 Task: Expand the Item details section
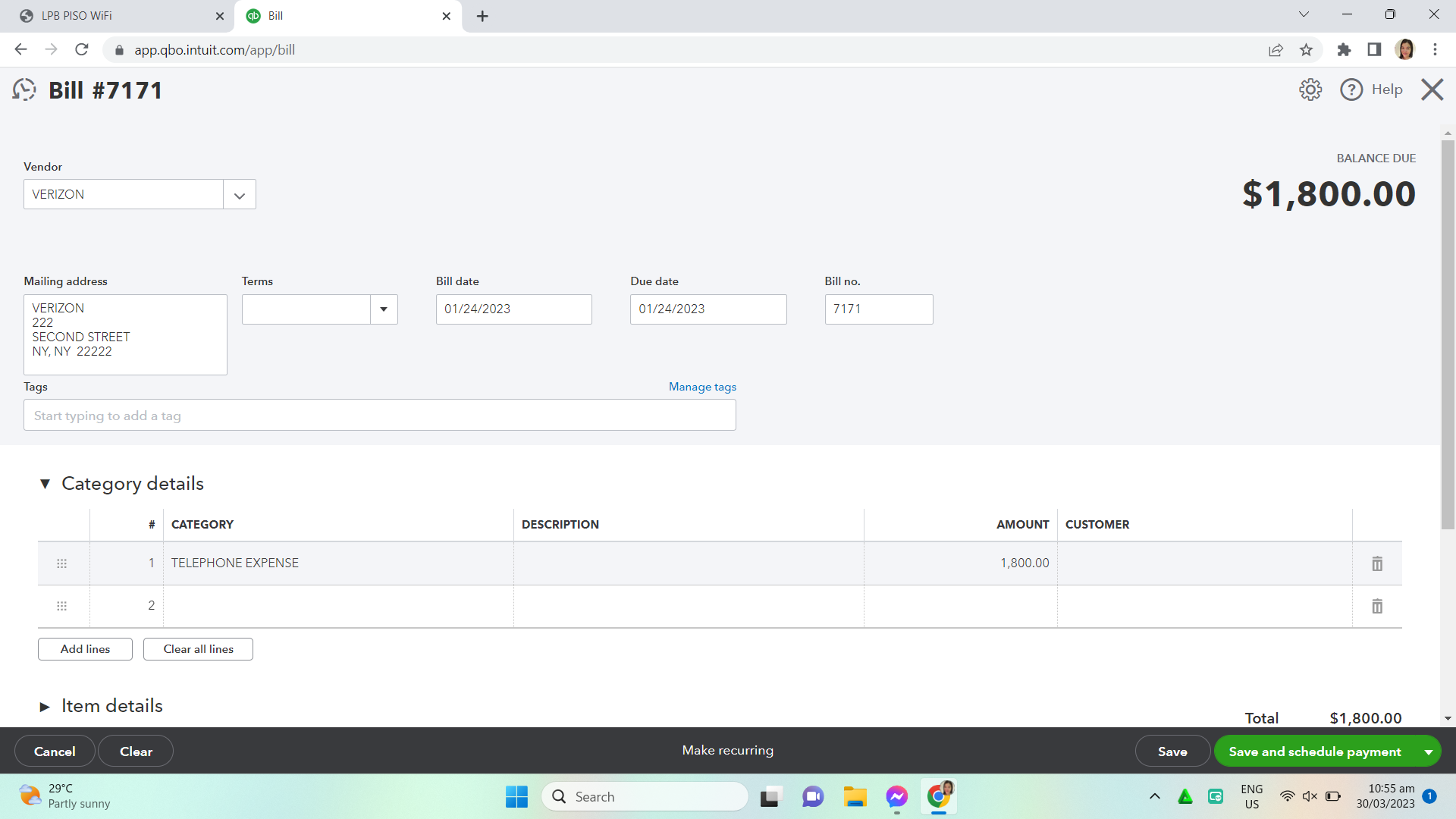point(45,706)
